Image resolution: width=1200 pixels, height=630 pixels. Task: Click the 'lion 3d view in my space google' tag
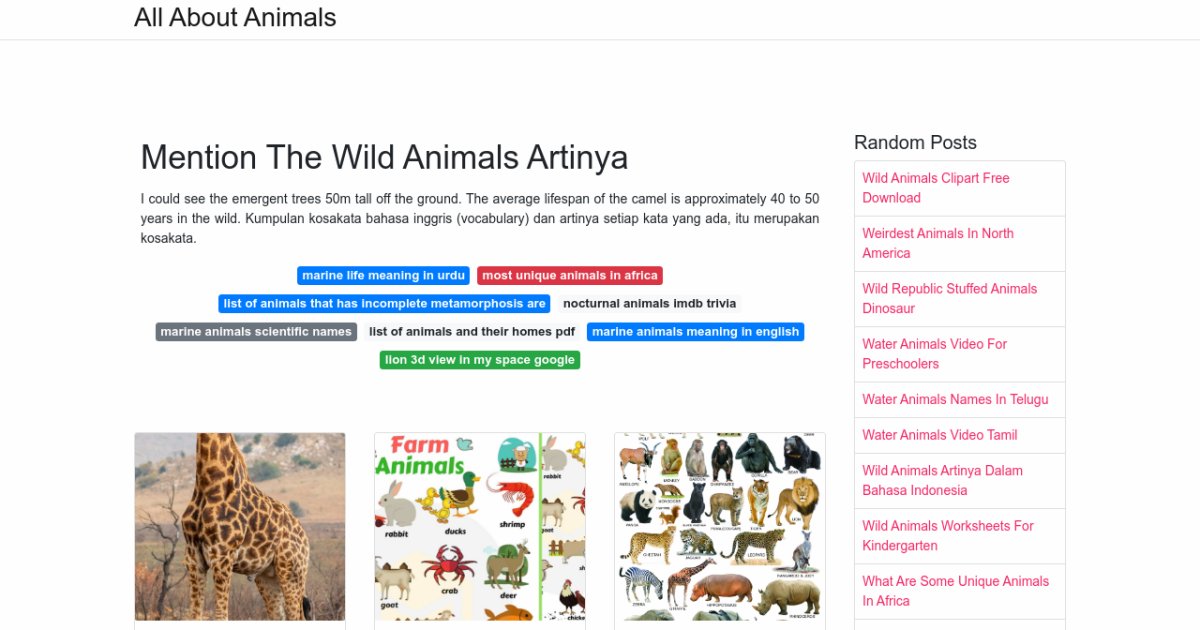pyautogui.click(x=480, y=360)
